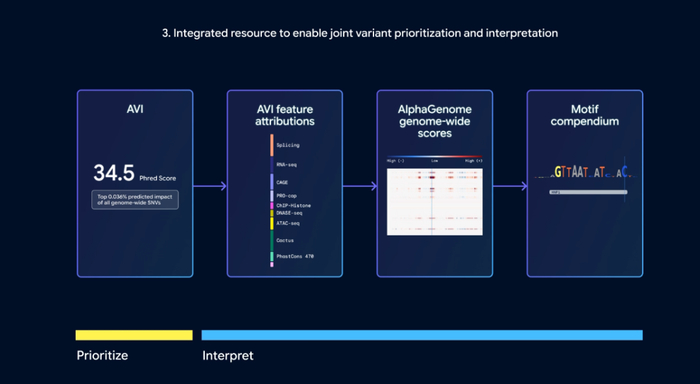Click the blue Interpret bar
This screenshot has height=384, width=700.
point(422,335)
